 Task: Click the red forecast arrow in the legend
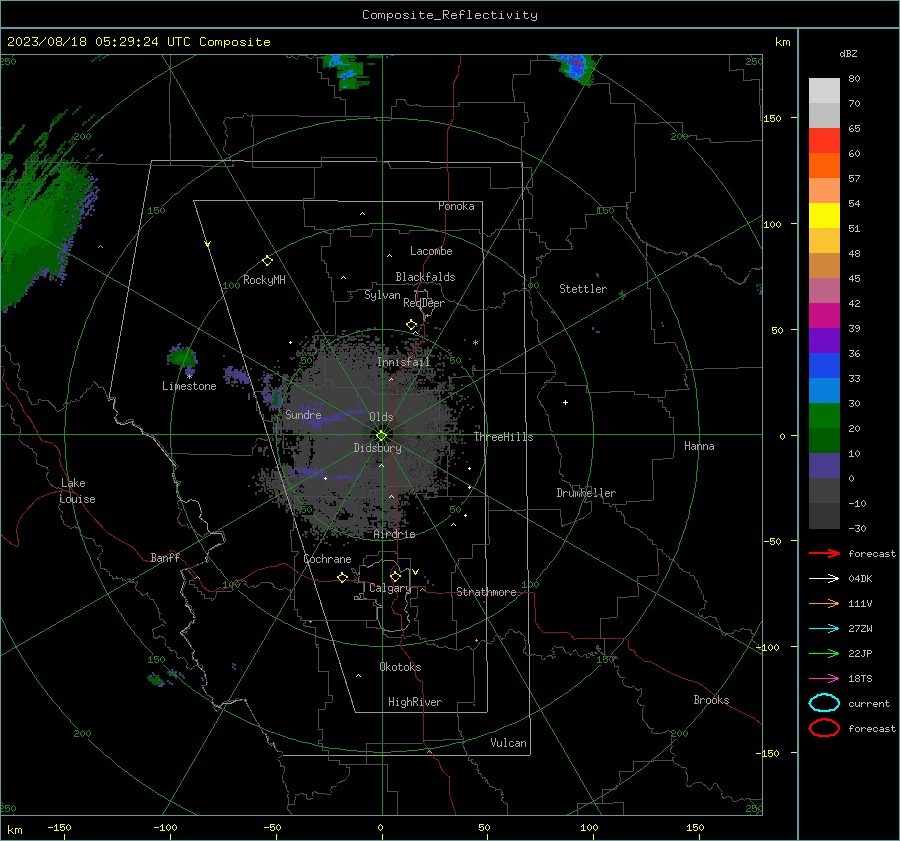(824, 553)
